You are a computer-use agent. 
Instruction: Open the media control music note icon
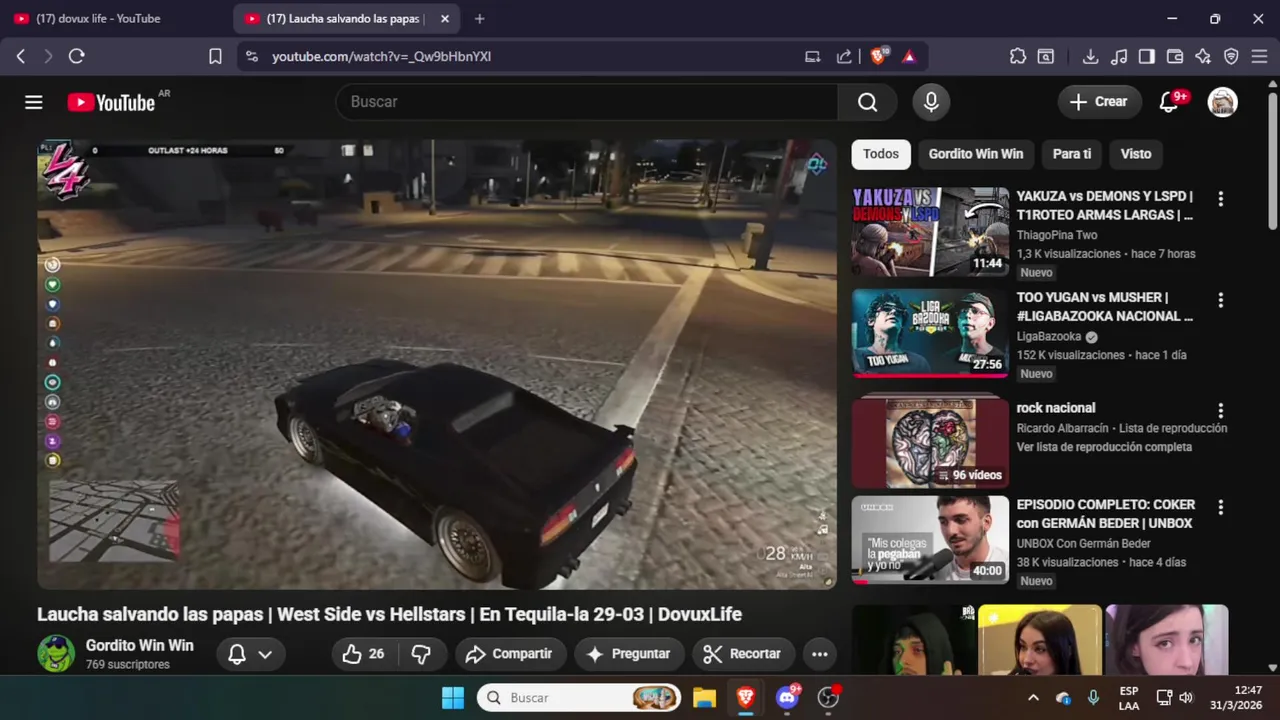pos(1119,57)
